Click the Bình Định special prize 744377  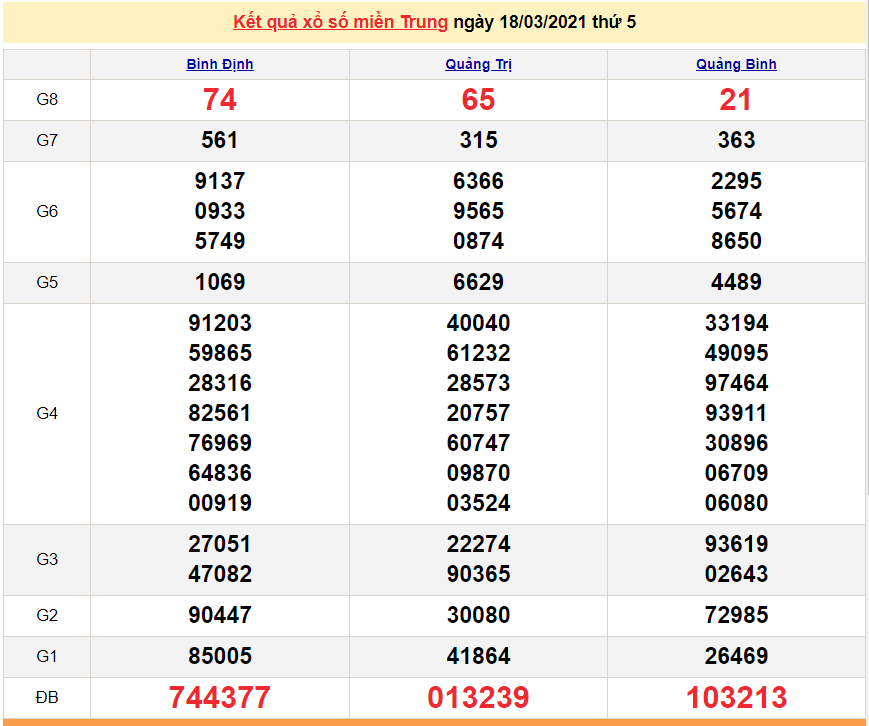(x=220, y=697)
